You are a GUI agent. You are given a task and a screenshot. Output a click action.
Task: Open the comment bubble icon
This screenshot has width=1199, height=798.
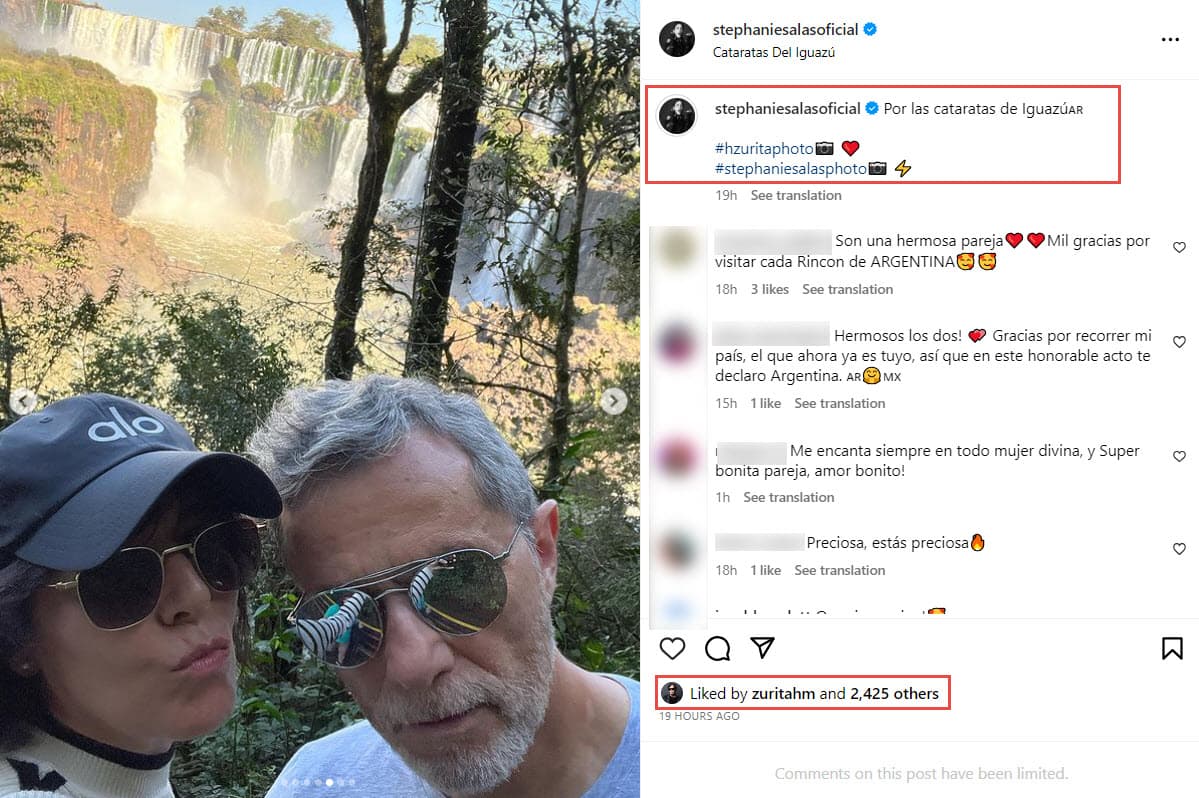[x=717, y=648]
